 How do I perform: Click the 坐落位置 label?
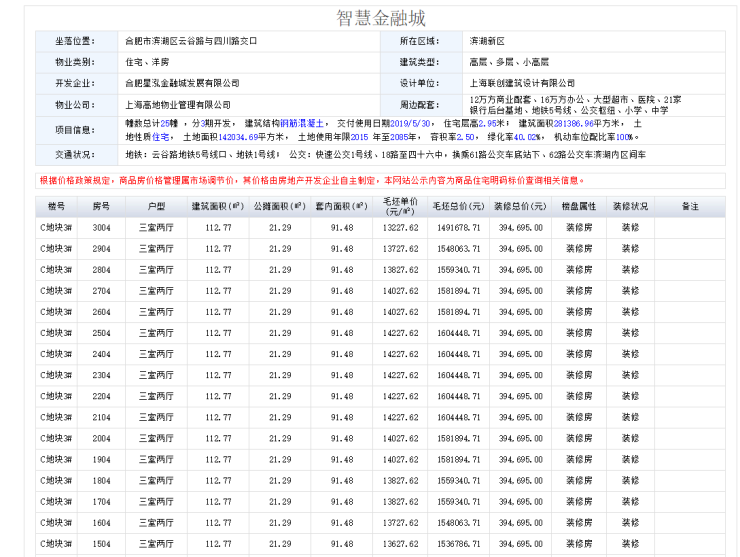75,42
